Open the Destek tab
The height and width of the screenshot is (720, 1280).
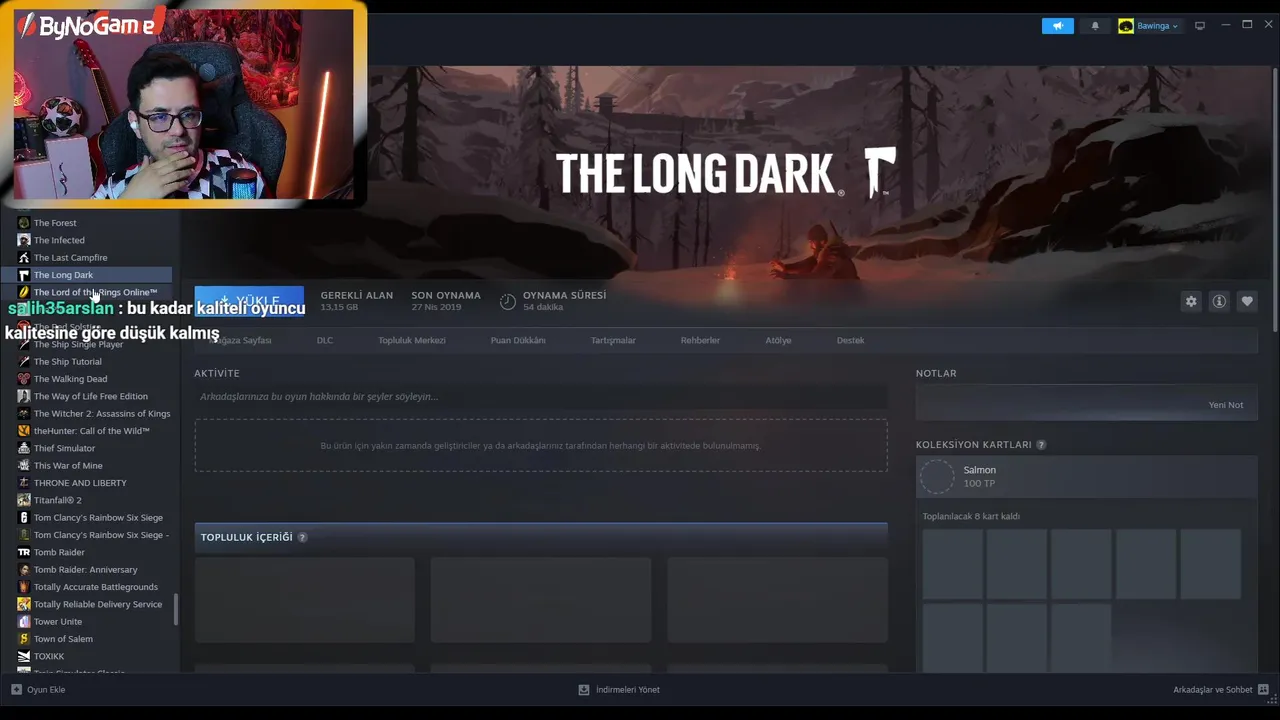850,340
